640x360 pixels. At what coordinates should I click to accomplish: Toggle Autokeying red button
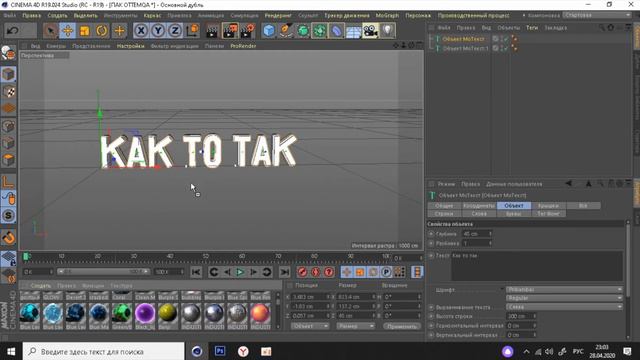pos(315,272)
